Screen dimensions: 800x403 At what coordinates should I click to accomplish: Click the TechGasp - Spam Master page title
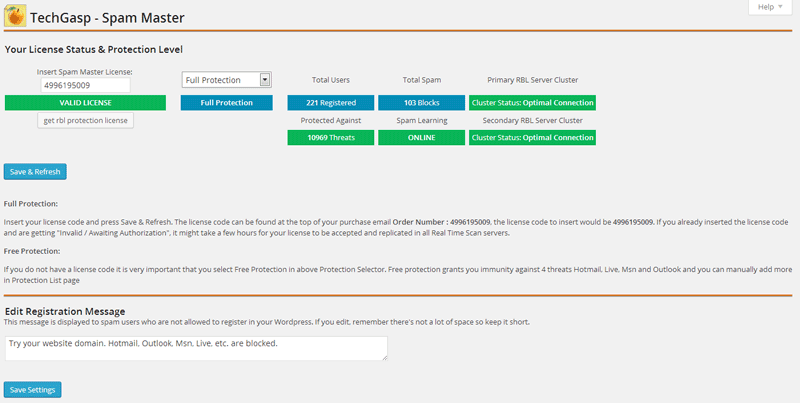coord(107,18)
